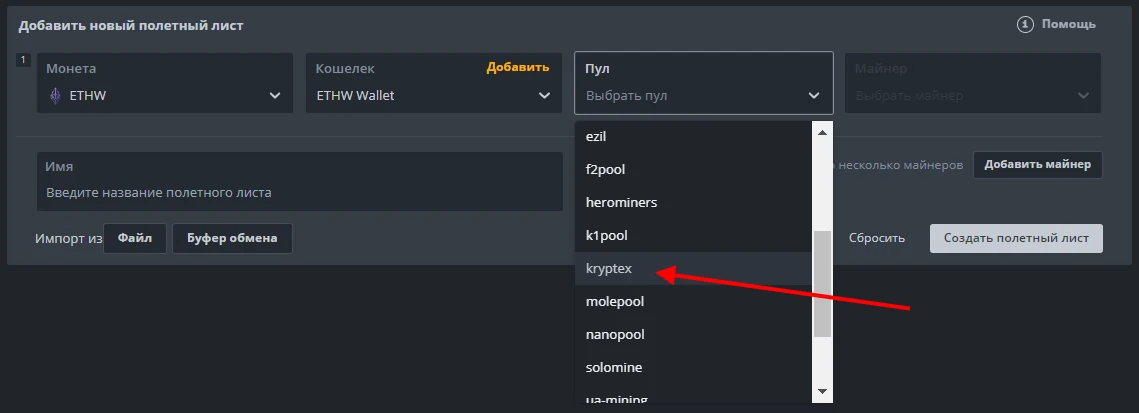Pick molepool from the list
This screenshot has height=413, width=1139.
[615, 301]
